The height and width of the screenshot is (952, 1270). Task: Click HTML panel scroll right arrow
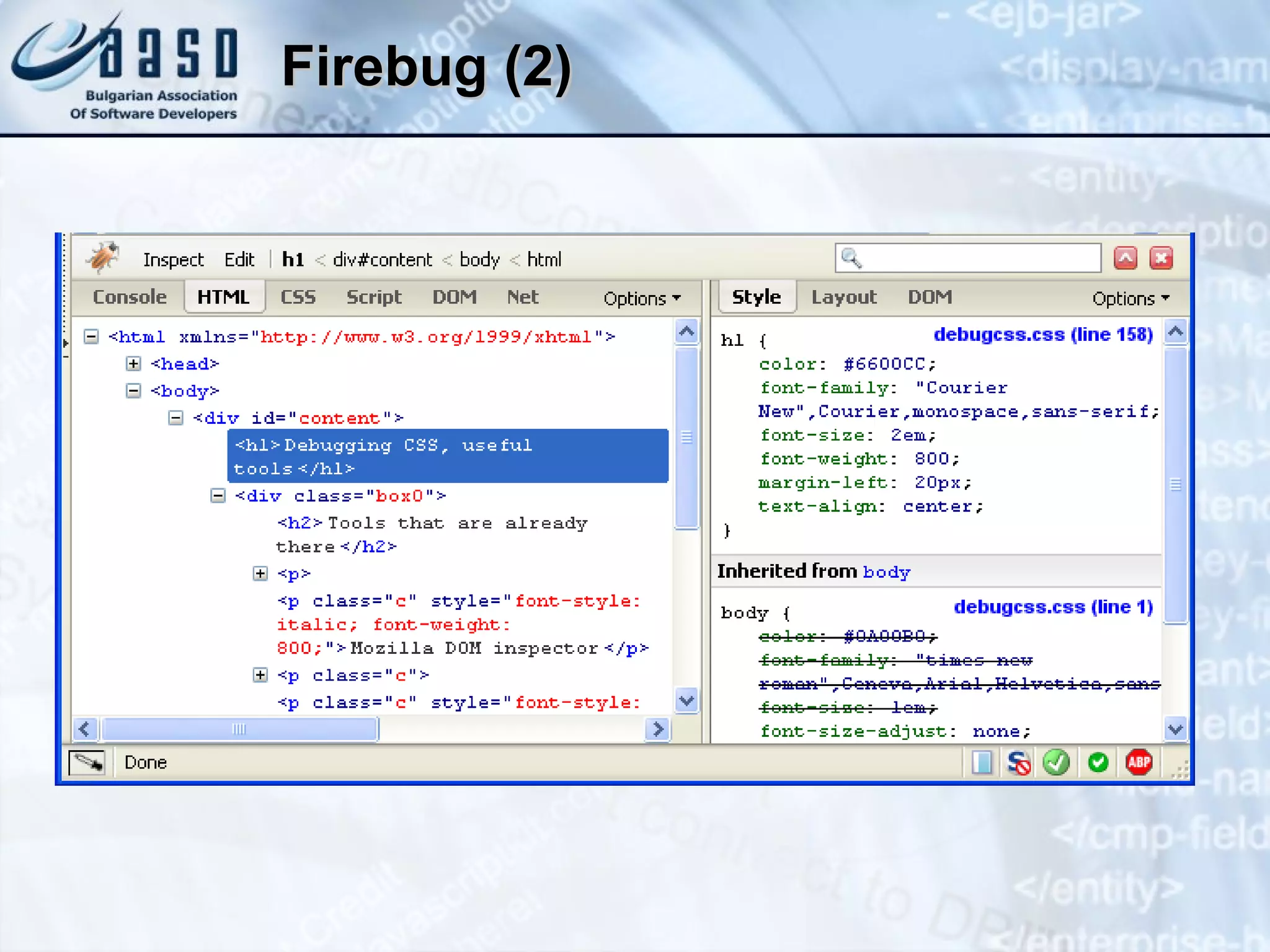(x=658, y=729)
